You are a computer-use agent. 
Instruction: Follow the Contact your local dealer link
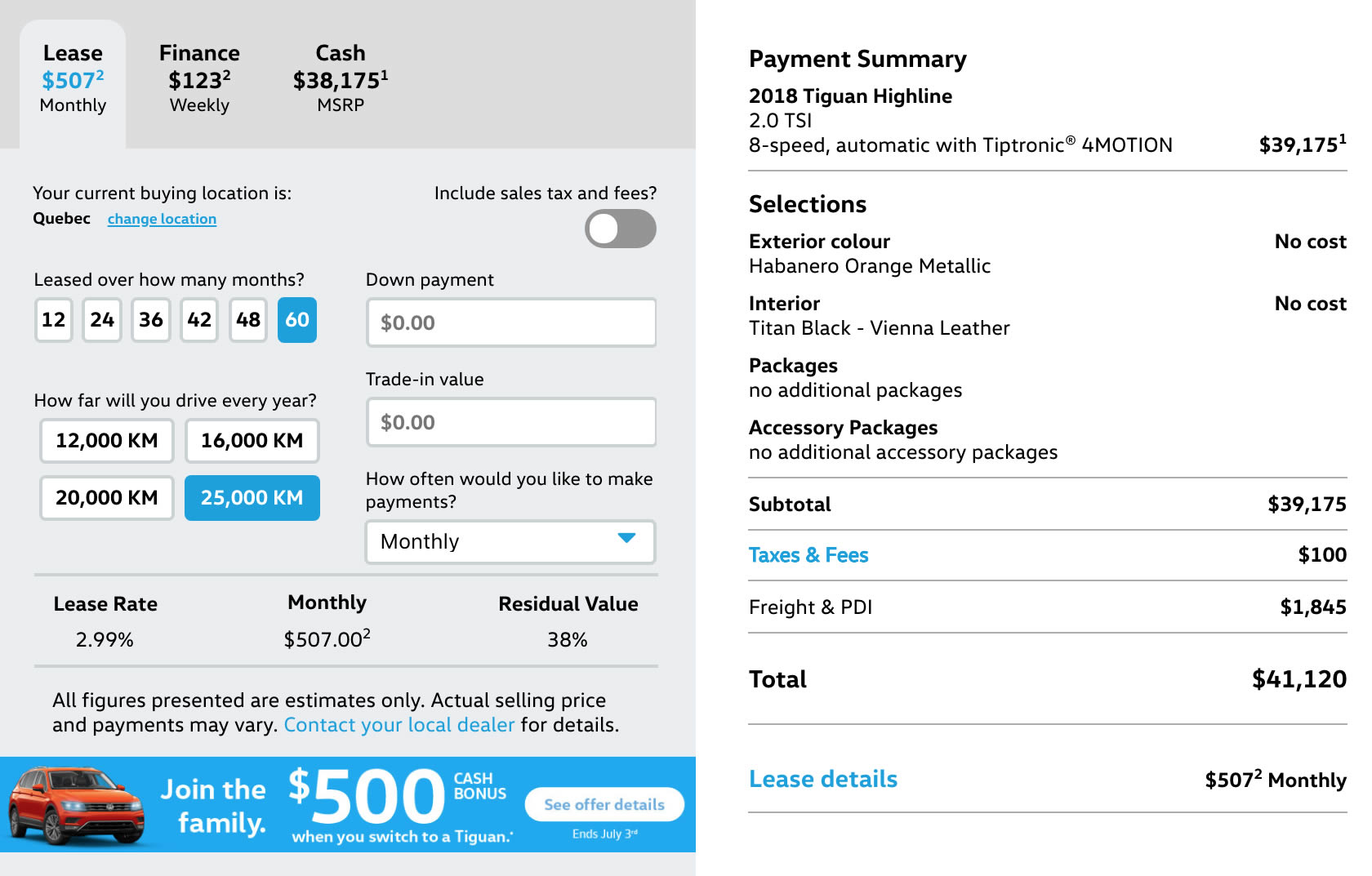399,725
